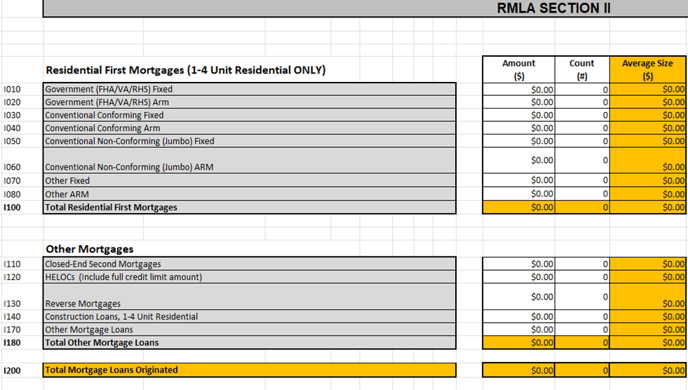Click Amount cell for Closed-End Second Mortgages
The image size is (688, 390).
[519, 264]
